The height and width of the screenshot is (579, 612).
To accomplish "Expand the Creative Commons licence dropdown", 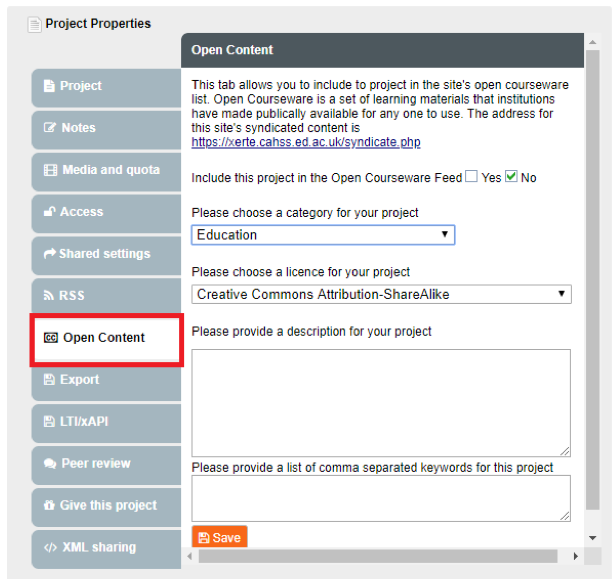I will 381,294.
